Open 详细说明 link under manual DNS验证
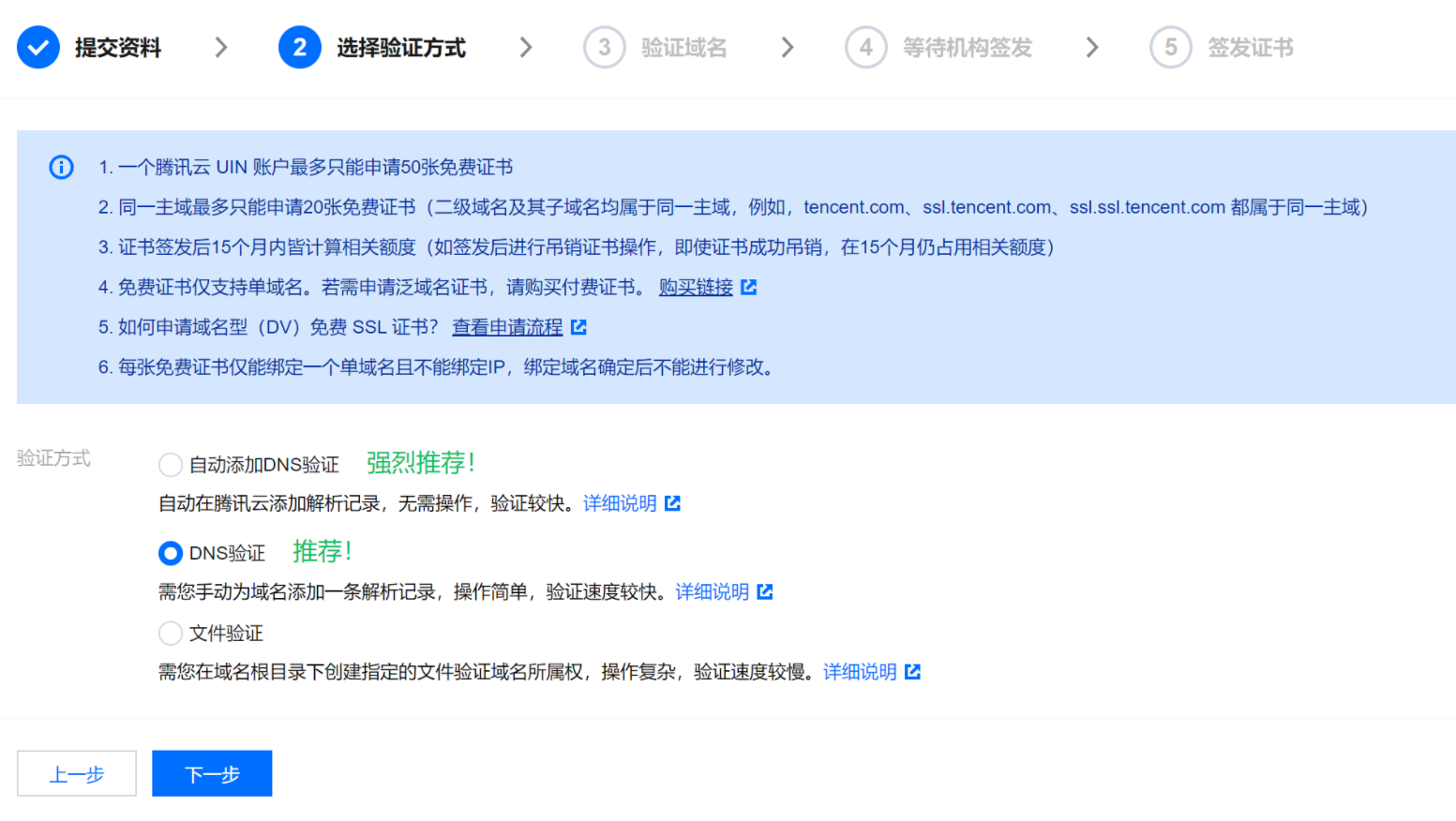The width and height of the screenshot is (1456, 821). tap(713, 591)
